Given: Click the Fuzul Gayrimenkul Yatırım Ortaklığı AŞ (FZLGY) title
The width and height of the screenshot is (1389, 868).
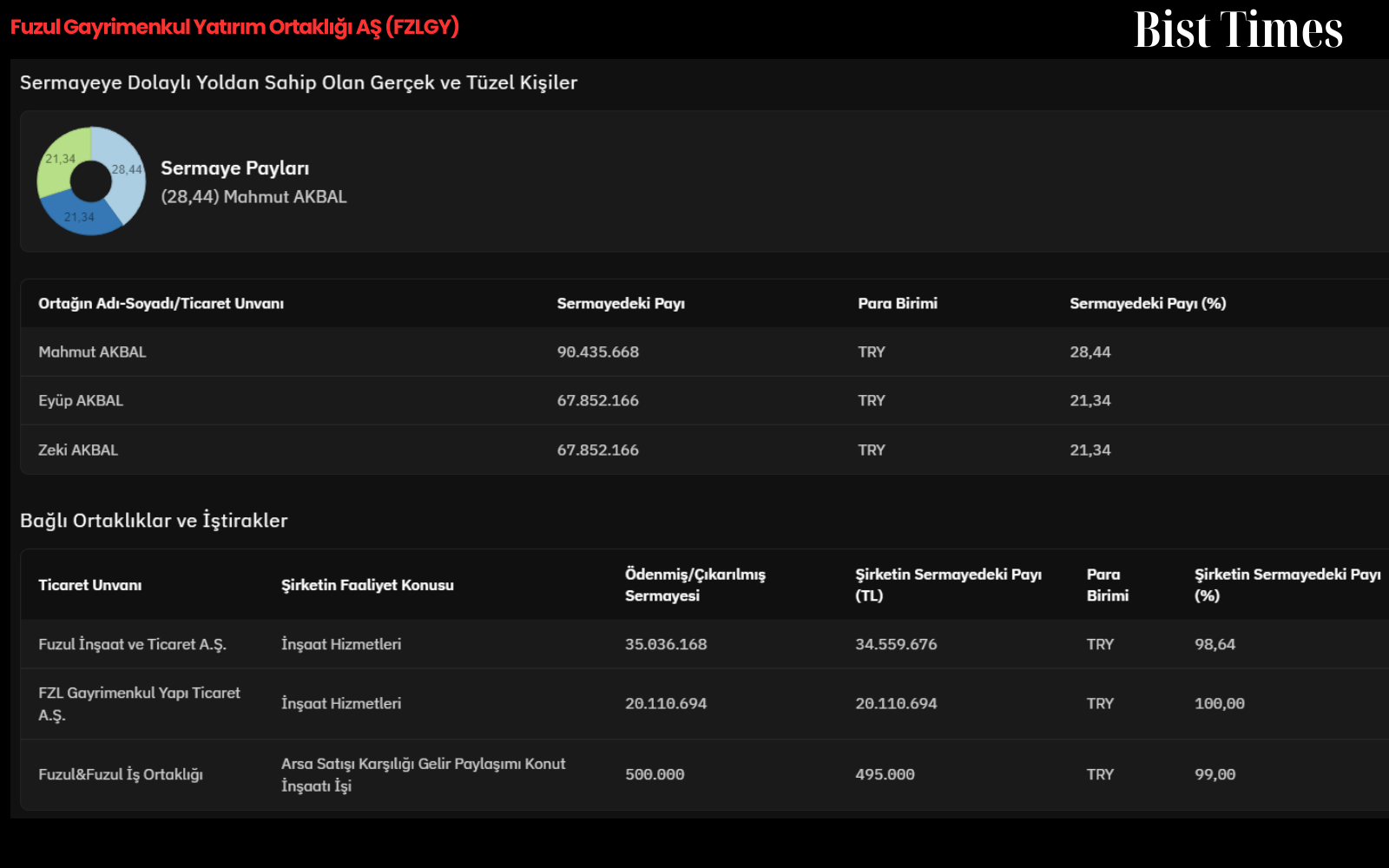Looking at the screenshot, I should pyautogui.click(x=234, y=27).
